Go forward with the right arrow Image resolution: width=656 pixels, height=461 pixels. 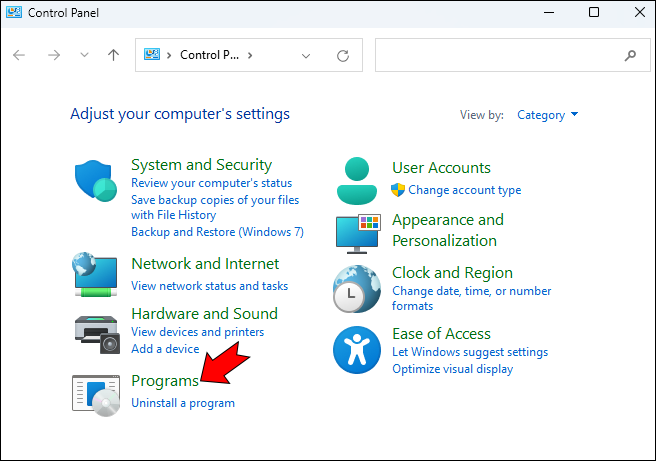pos(54,55)
